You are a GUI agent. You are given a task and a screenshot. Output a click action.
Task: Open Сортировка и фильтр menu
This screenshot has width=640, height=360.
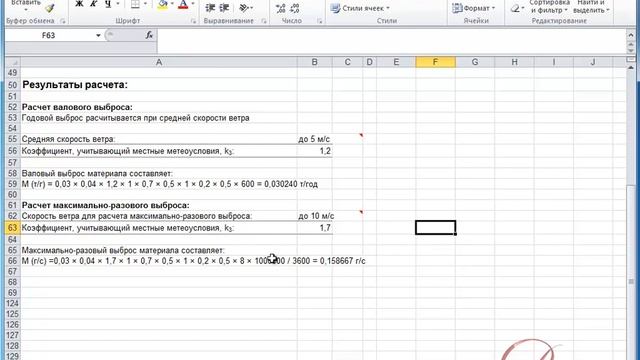point(549,7)
